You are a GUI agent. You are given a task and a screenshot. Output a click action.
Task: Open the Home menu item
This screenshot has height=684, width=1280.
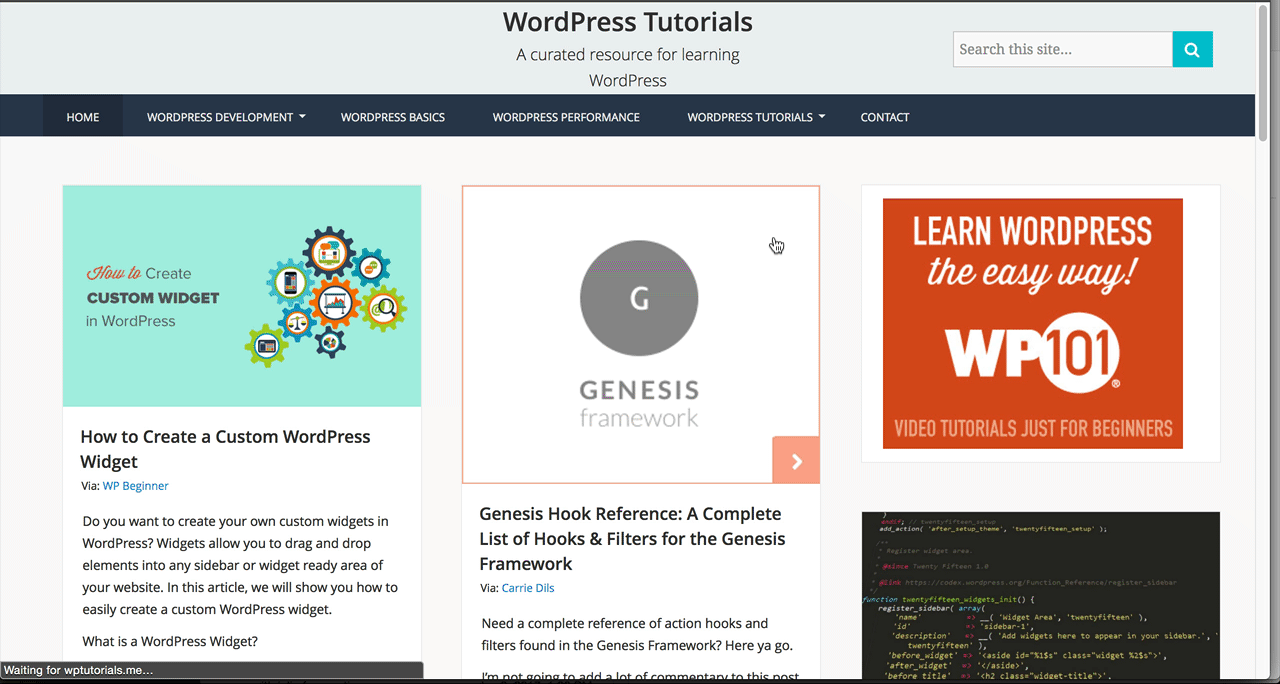(x=83, y=117)
